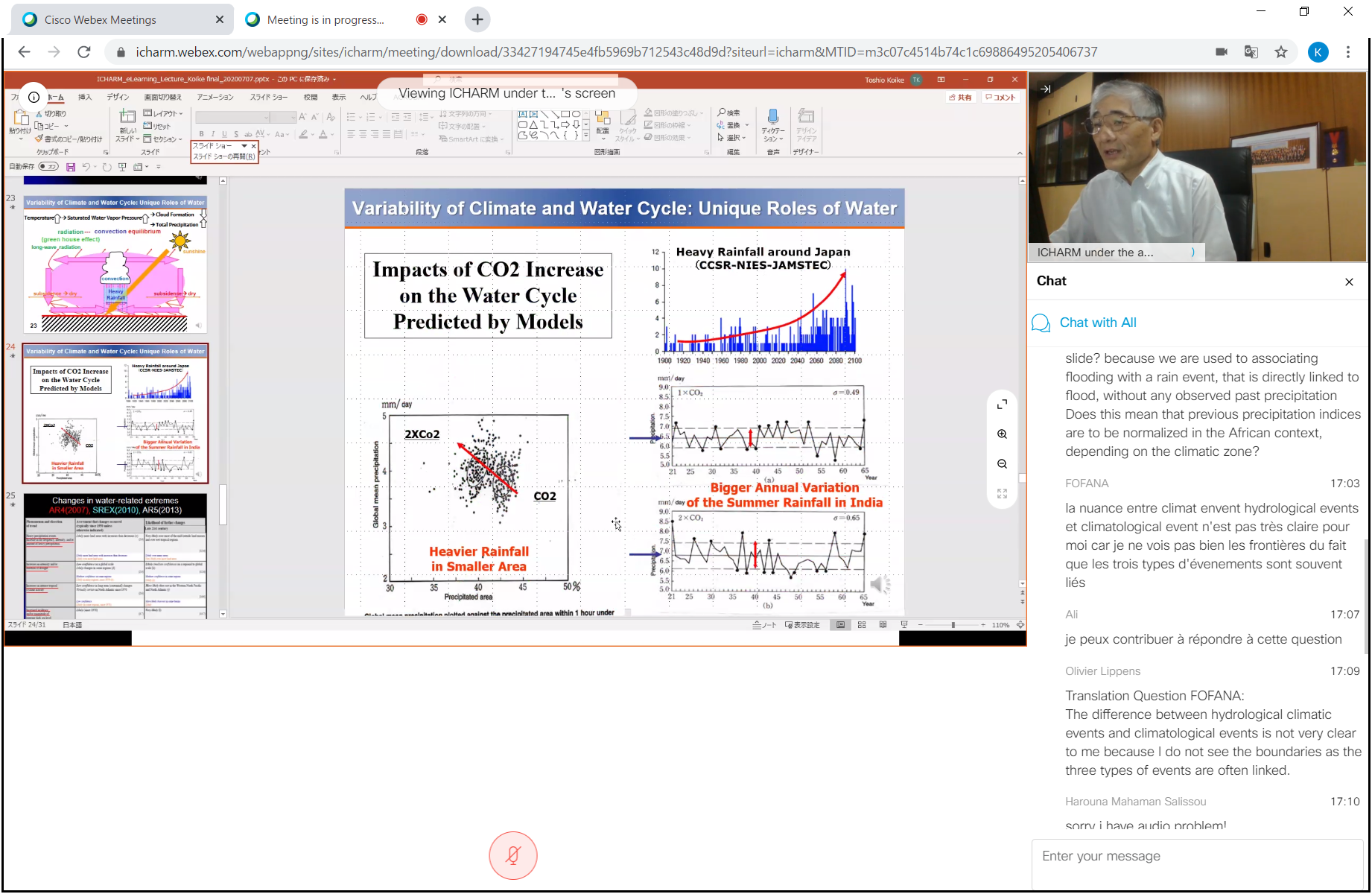Select the 挿入 ribbon tab
The image size is (1372, 894).
coord(86,98)
